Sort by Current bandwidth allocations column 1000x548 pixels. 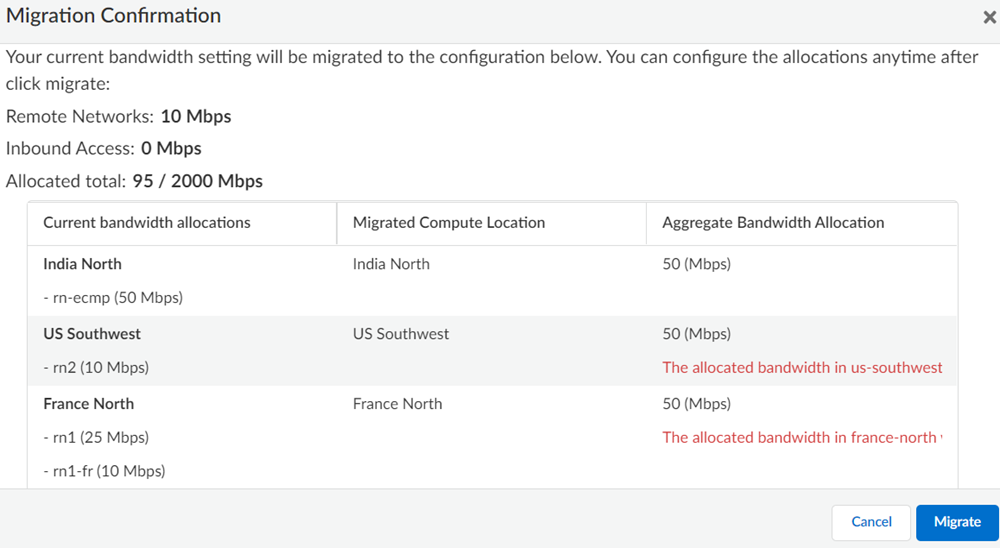(x=147, y=223)
